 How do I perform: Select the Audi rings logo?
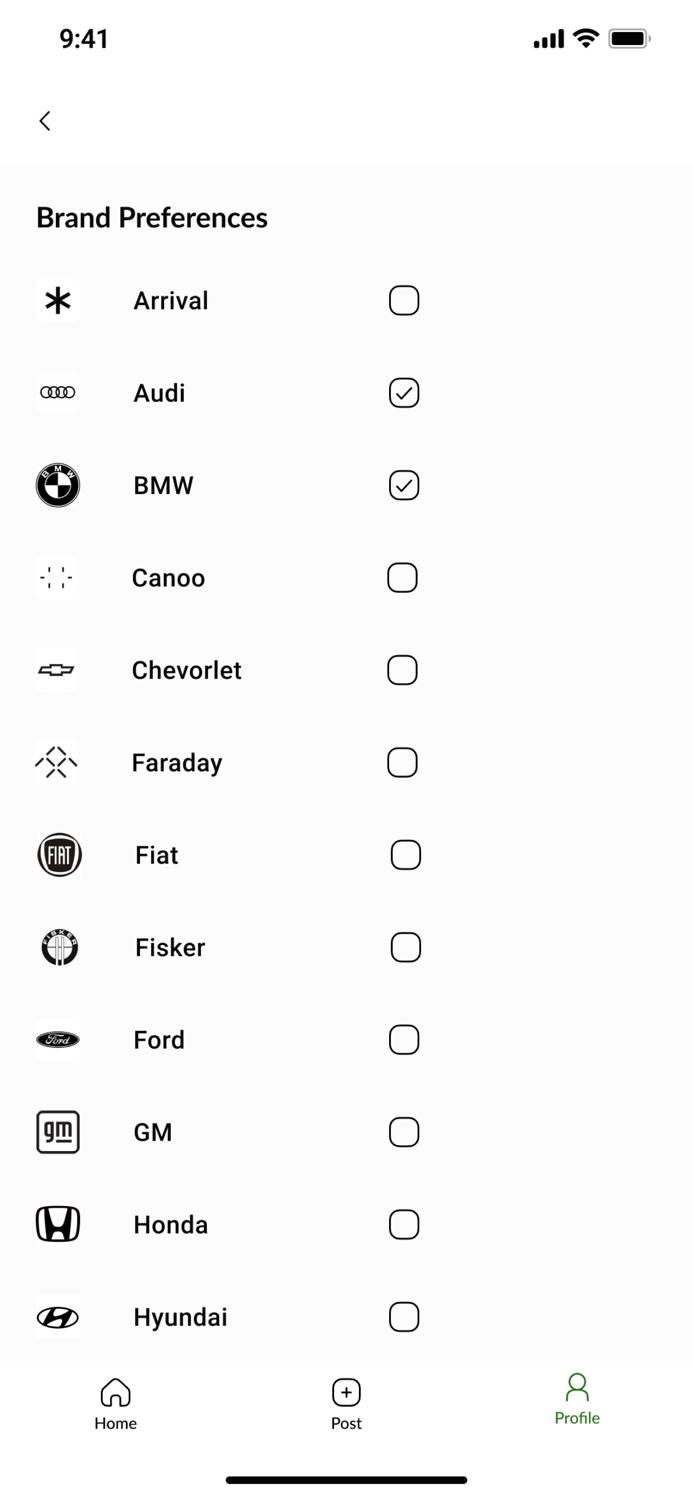tap(57, 392)
